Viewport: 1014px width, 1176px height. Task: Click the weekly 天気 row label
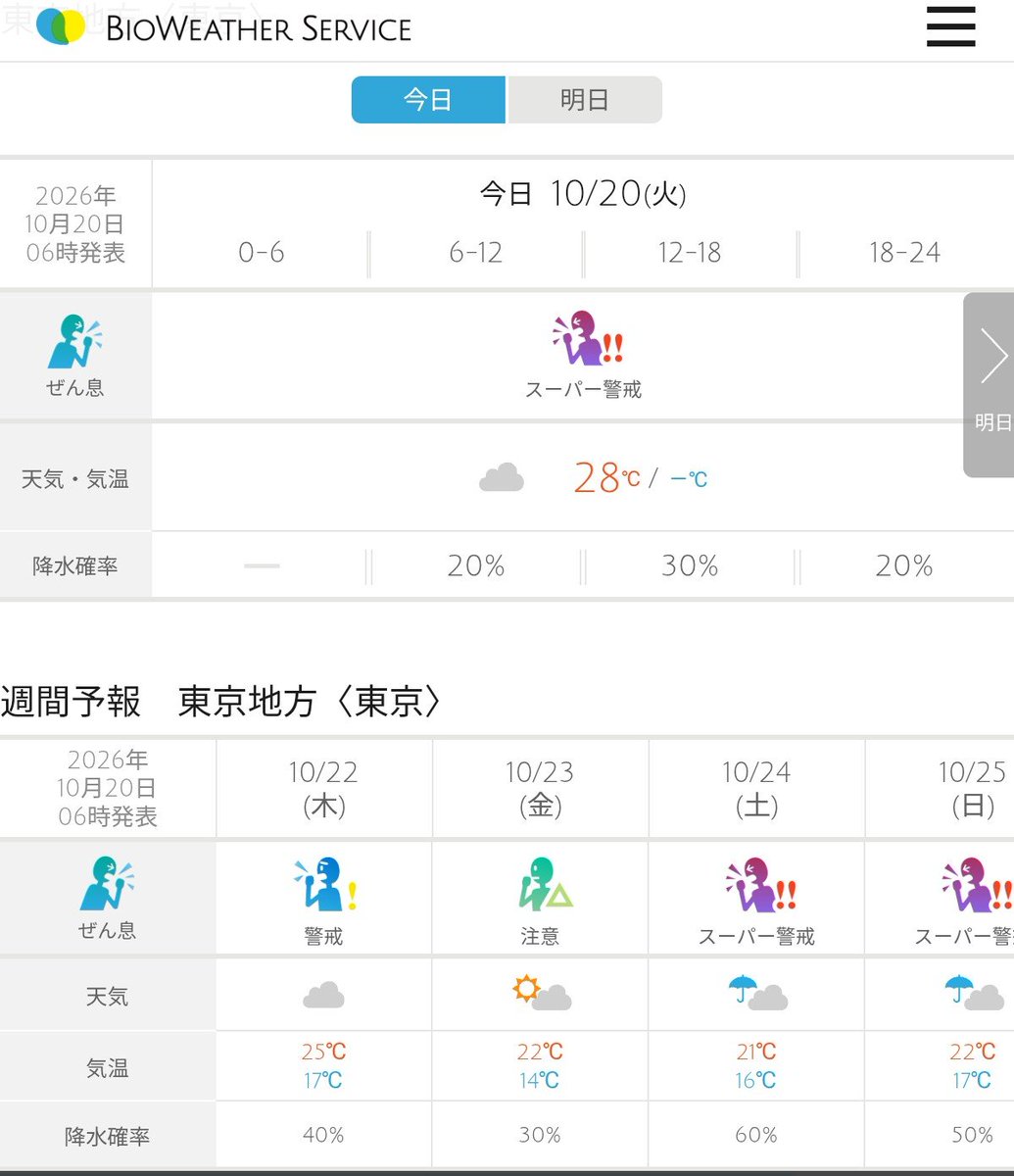pyautogui.click(x=107, y=997)
